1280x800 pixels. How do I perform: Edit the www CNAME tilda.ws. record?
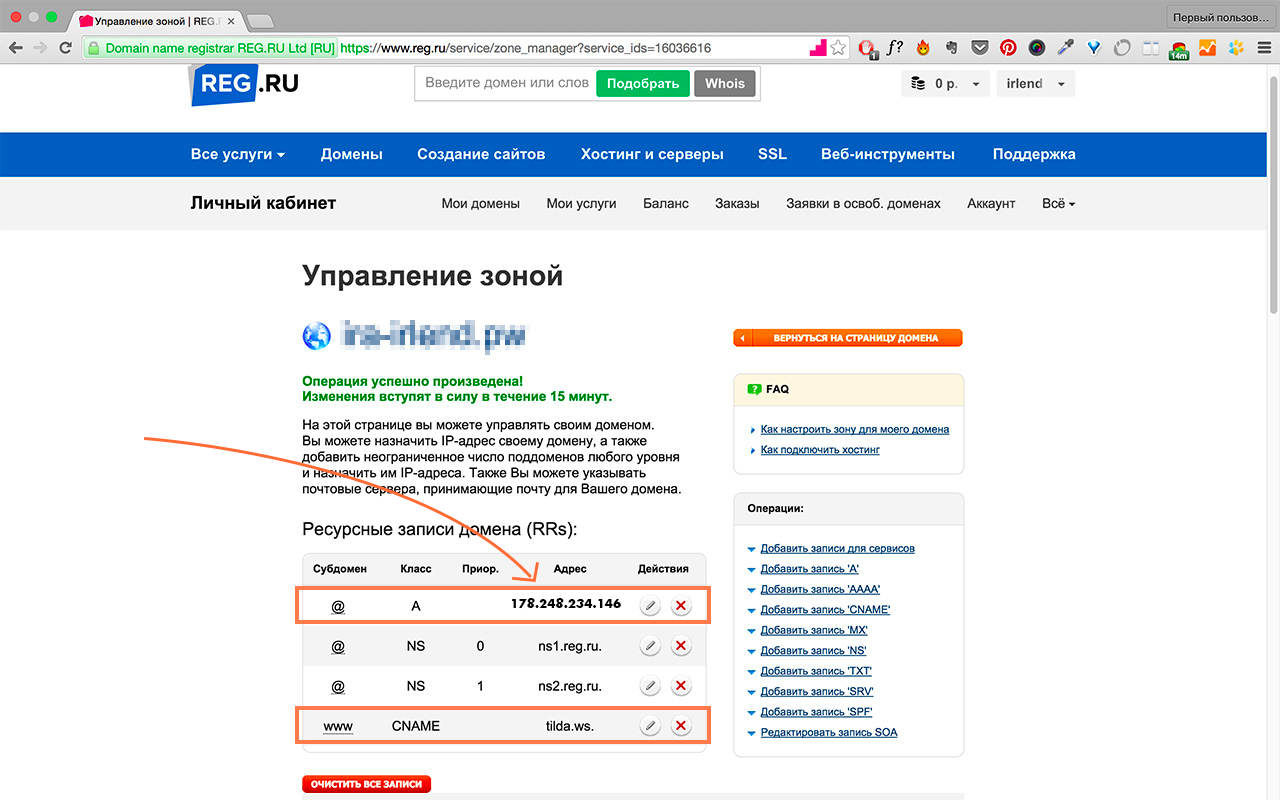coord(650,726)
